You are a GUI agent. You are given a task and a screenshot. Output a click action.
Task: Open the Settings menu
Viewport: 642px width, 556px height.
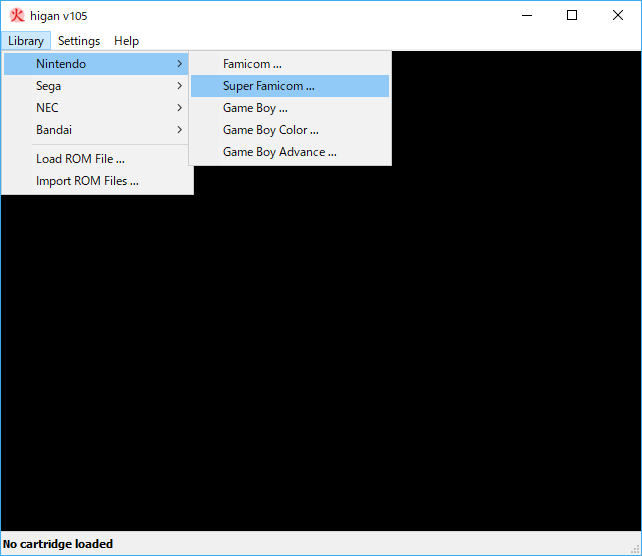[x=79, y=41]
